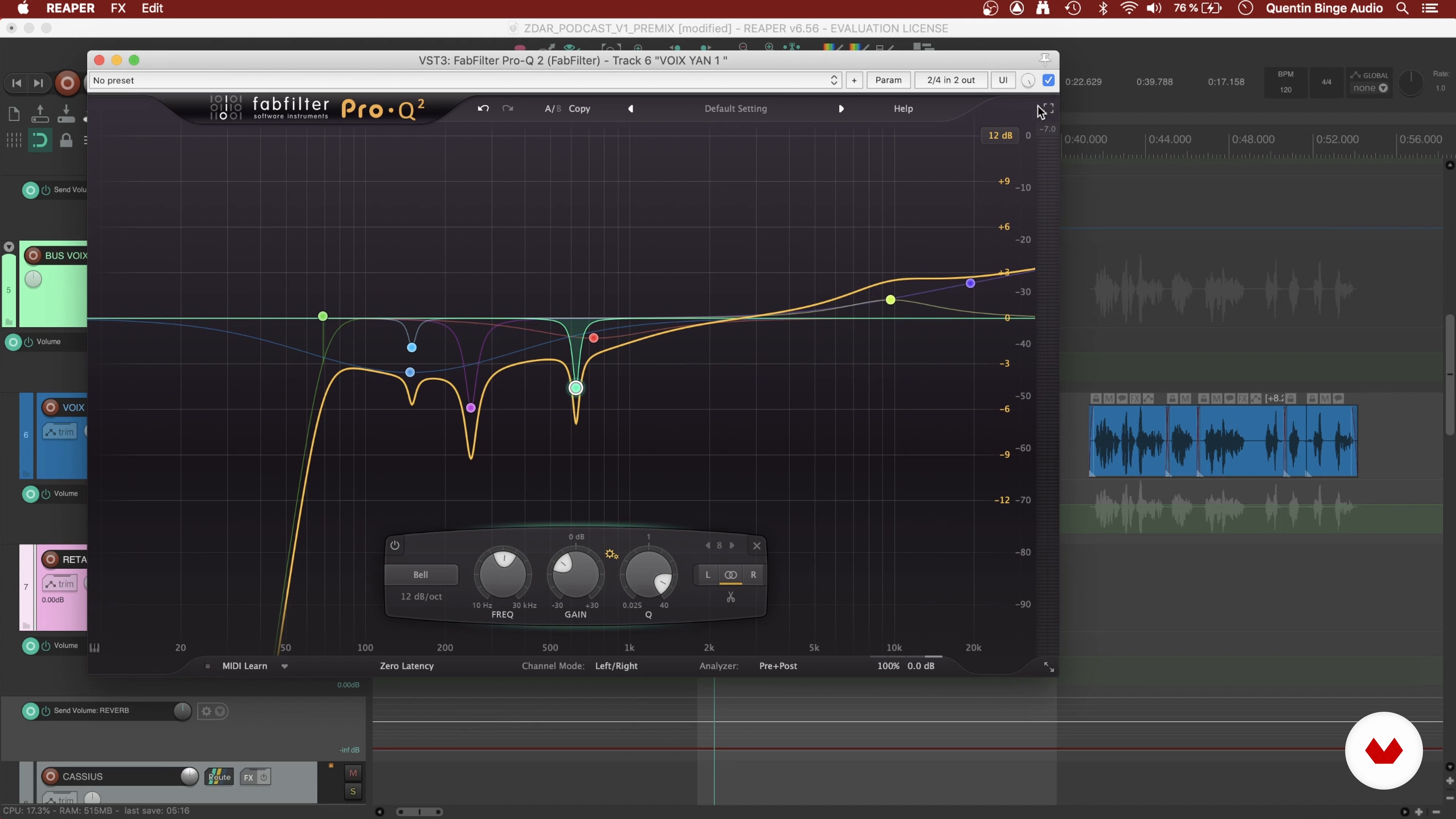This screenshot has width=1456, height=819.
Task: Go to project start in transport
Action: tap(16, 84)
